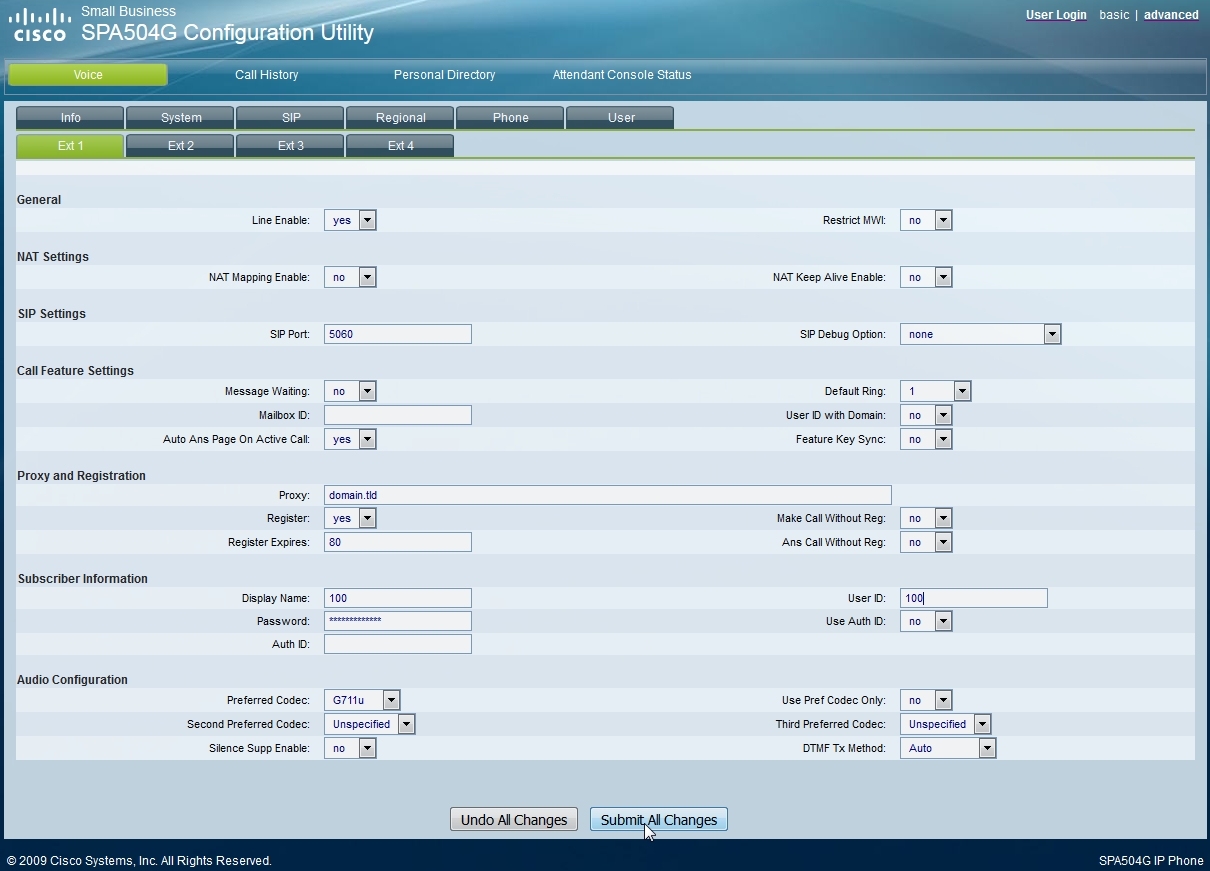1210x871 pixels.
Task: Open the Personal Directory section
Action: (444, 75)
